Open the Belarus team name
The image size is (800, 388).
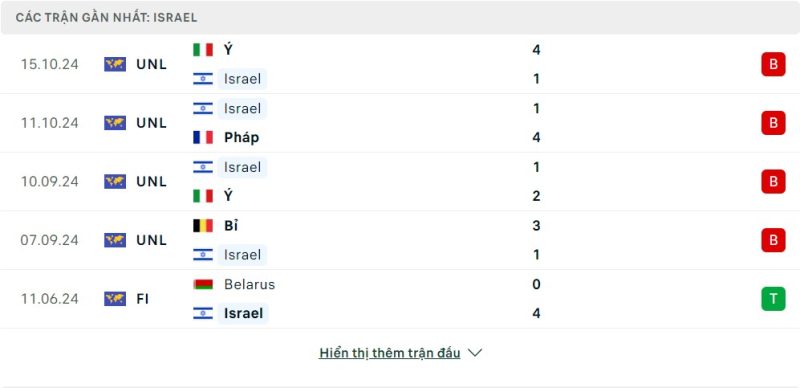coord(249,284)
